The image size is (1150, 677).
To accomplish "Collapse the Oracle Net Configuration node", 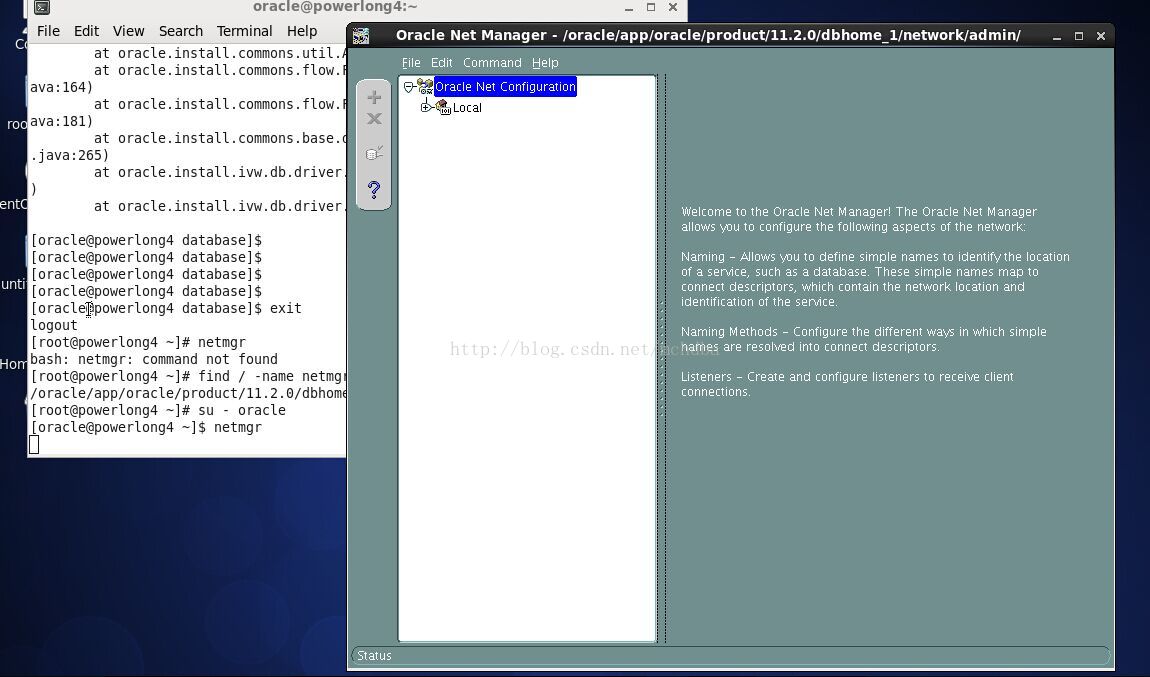I will [409, 87].
